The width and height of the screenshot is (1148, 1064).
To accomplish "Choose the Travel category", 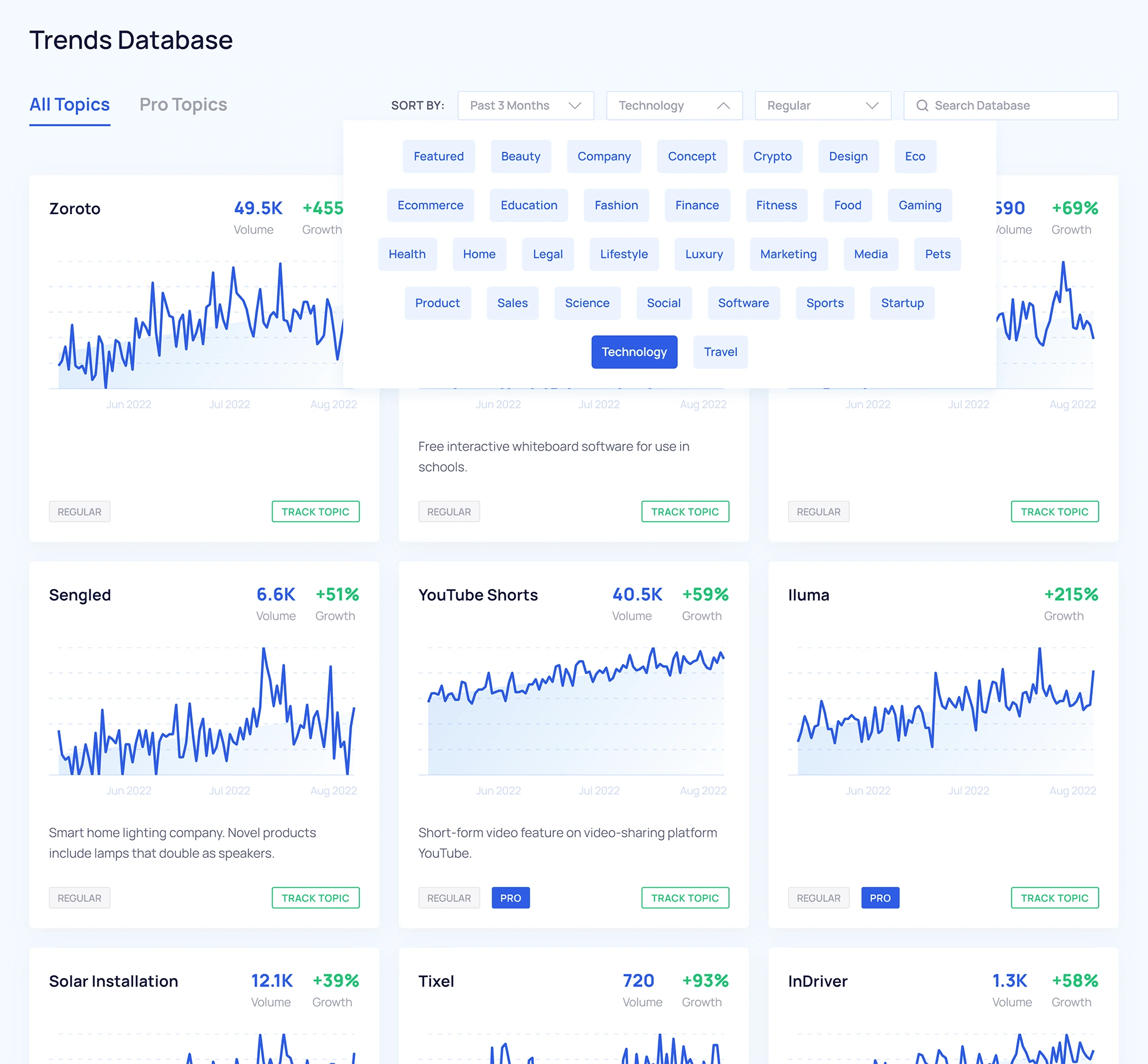I will (720, 353).
